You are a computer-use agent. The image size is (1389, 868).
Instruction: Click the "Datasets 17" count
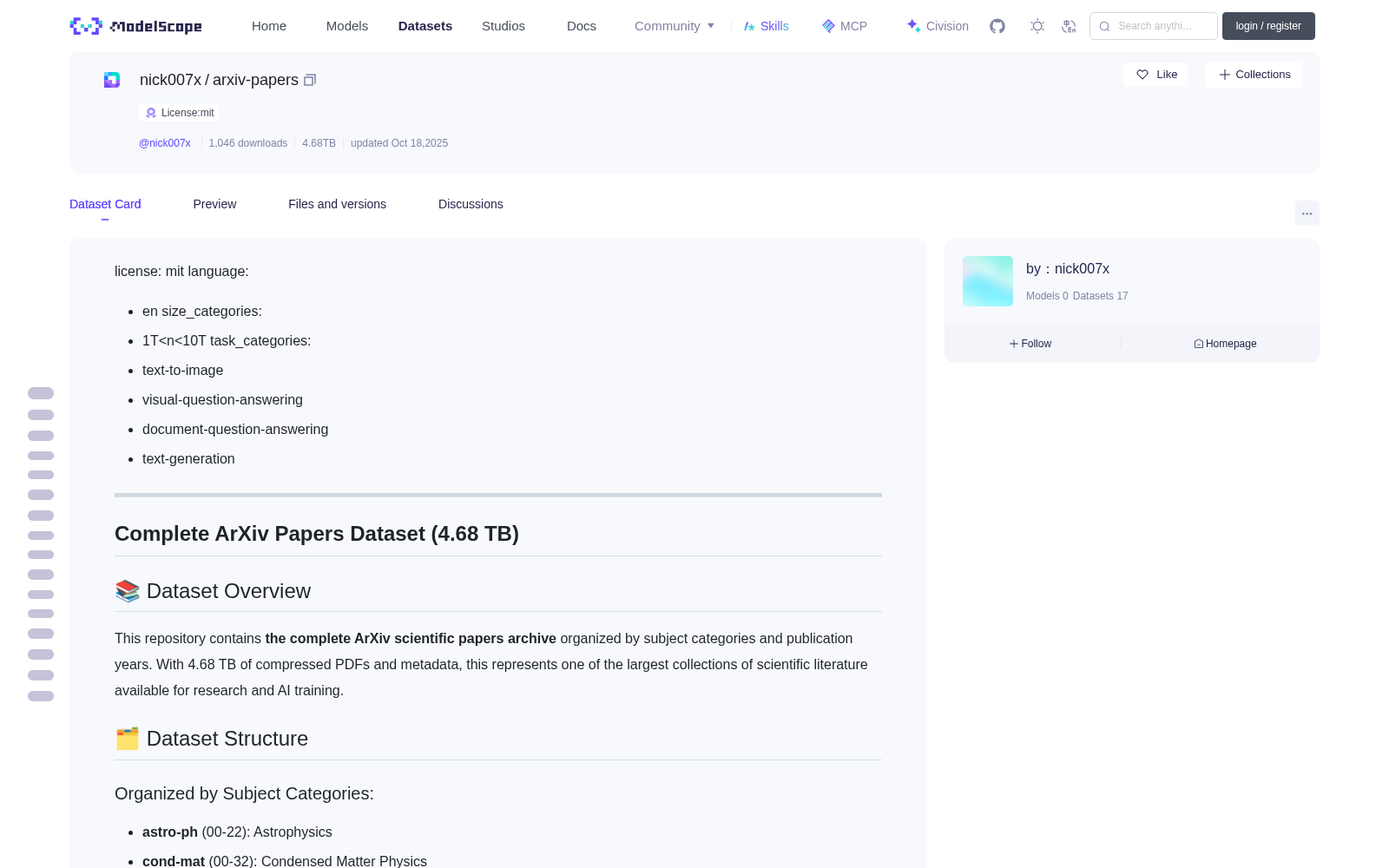(1100, 296)
